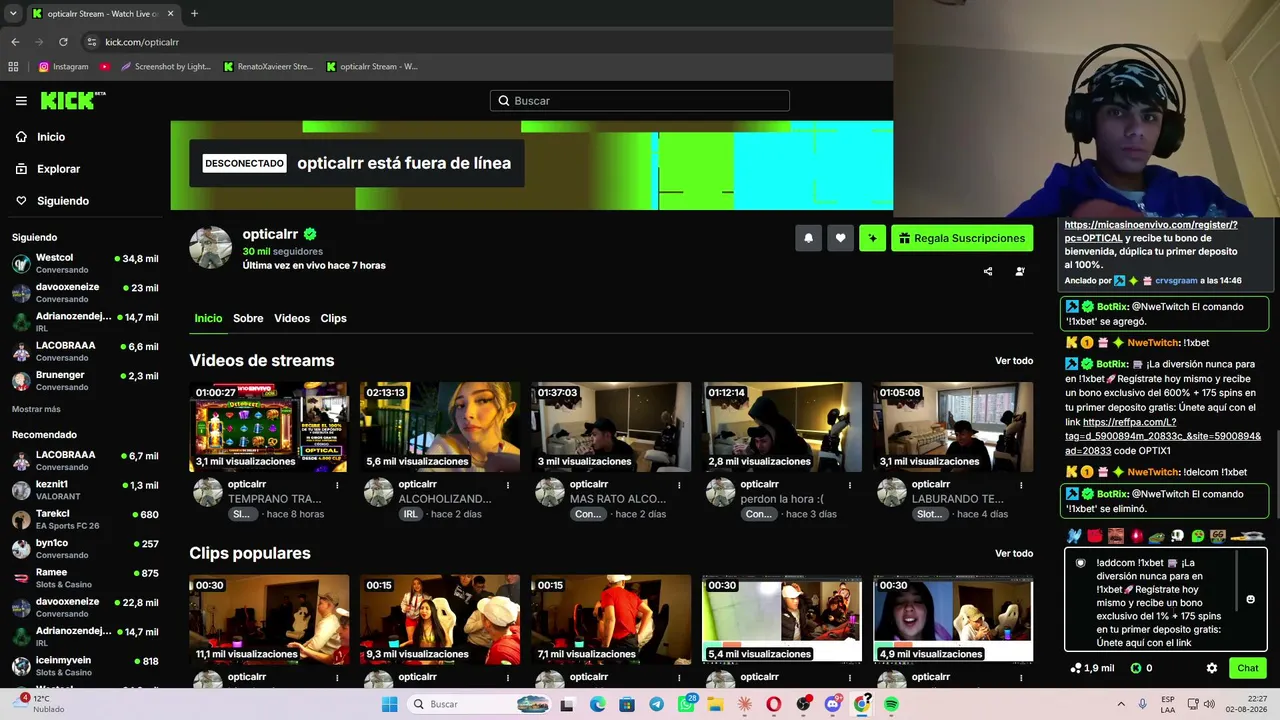This screenshot has height=720, width=1280.
Task: Reload the kick.com page
Action: pos(63,42)
